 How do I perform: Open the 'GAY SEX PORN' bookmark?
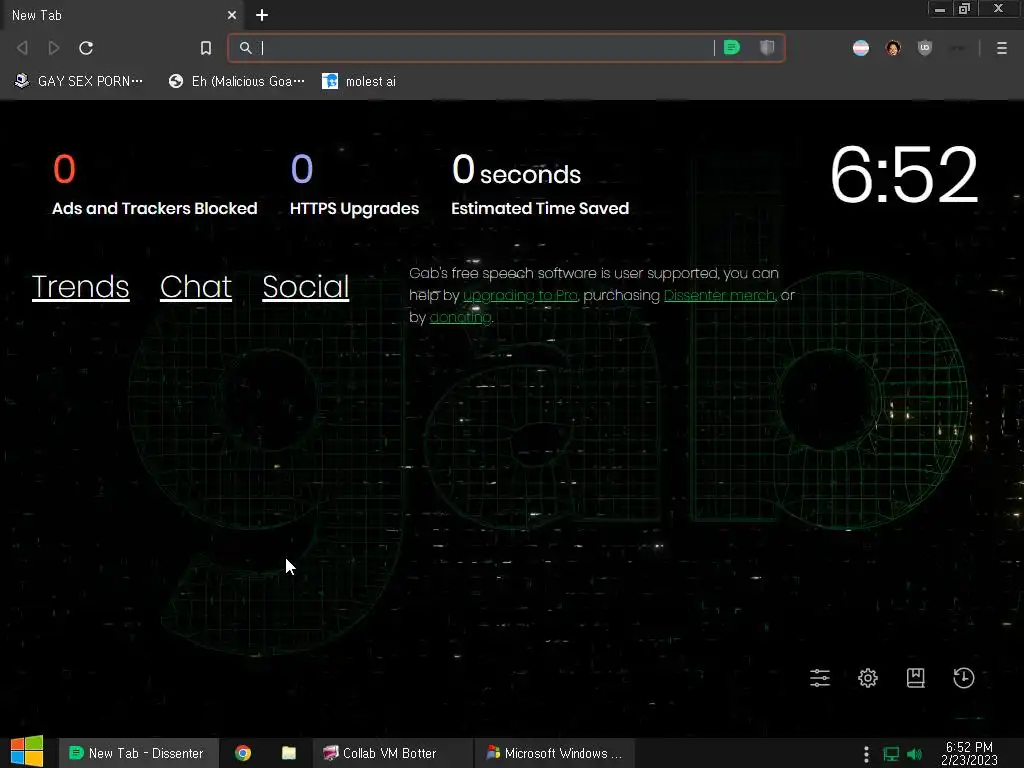(x=78, y=81)
